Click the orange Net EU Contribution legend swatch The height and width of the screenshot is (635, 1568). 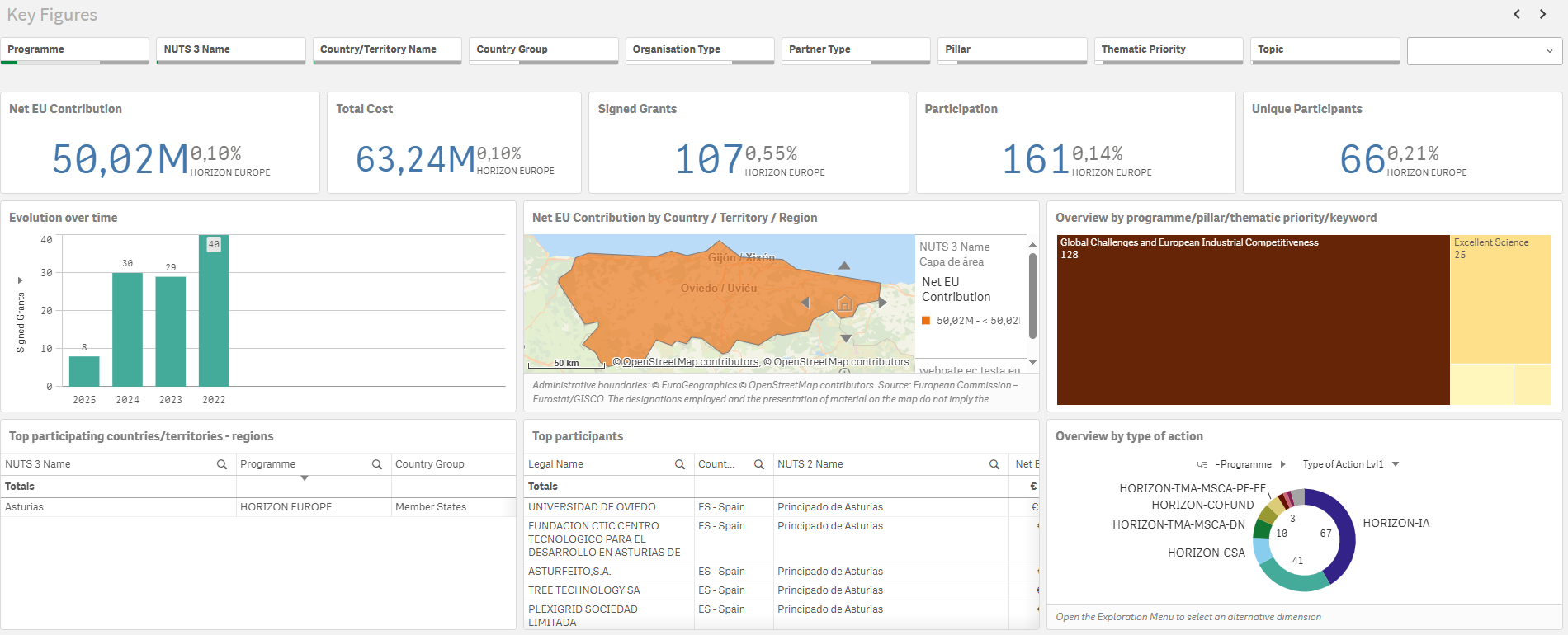click(x=926, y=321)
